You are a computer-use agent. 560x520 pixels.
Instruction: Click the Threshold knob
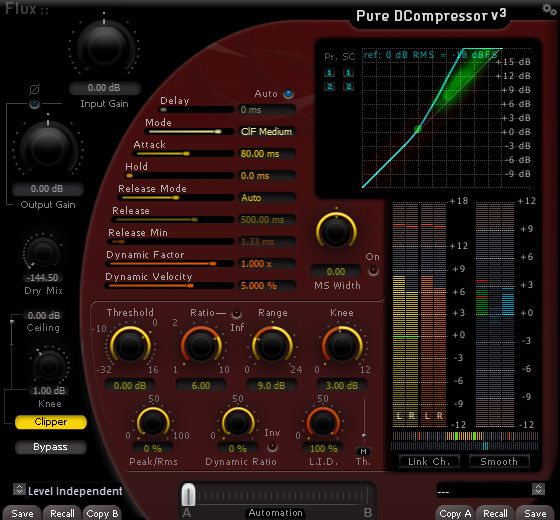click(130, 345)
